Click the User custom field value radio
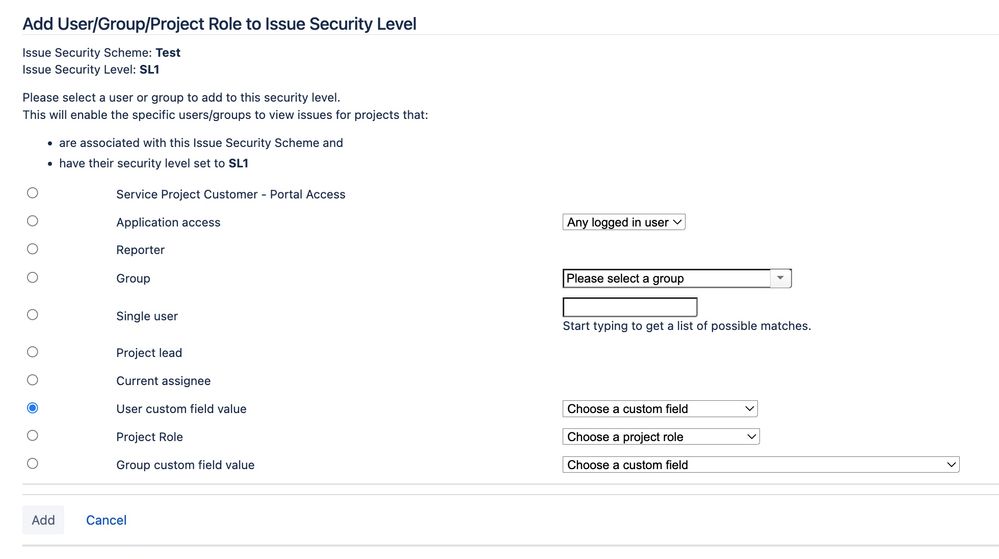Screen dimensions: 999x559 33,408
